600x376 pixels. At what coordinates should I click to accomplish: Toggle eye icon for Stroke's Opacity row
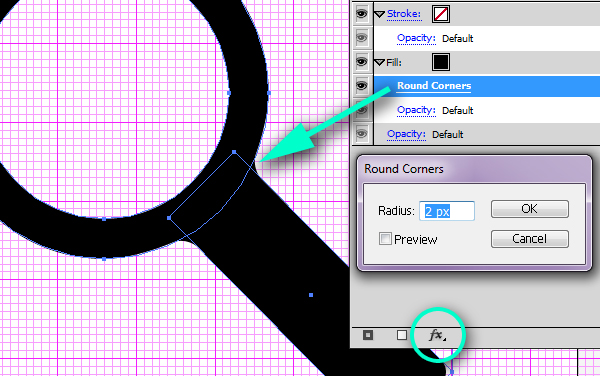(362, 38)
